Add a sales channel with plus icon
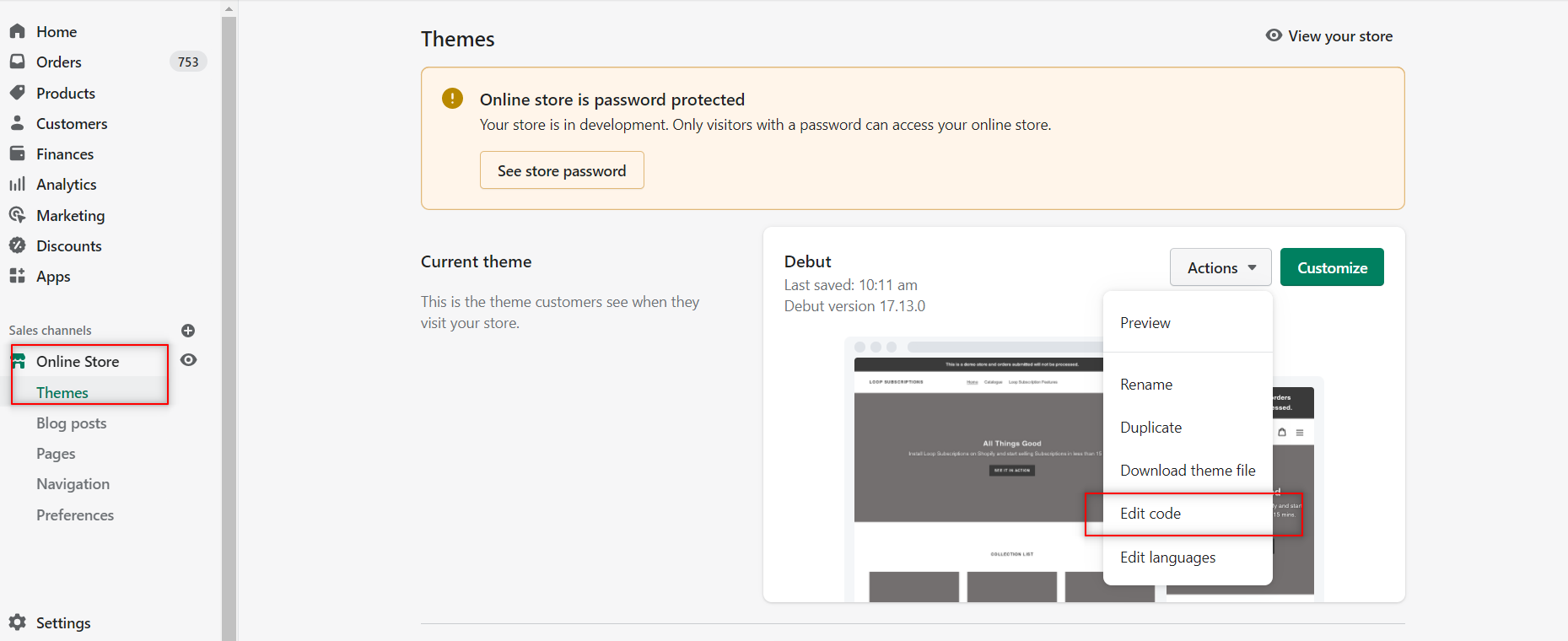Screen dimensions: 1568x641 coord(188,331)
